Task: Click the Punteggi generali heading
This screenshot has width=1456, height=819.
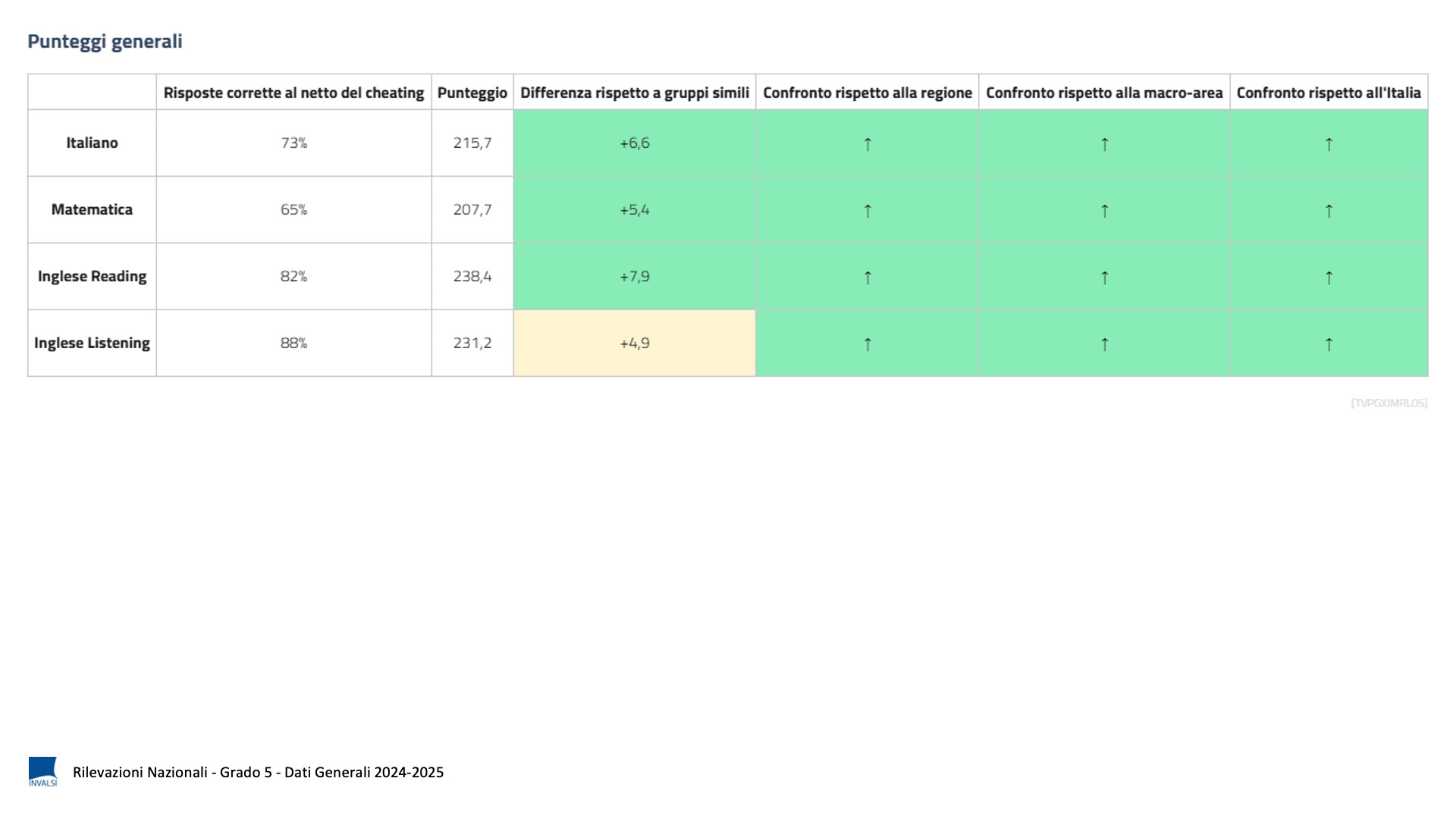Action: (105, 41)
